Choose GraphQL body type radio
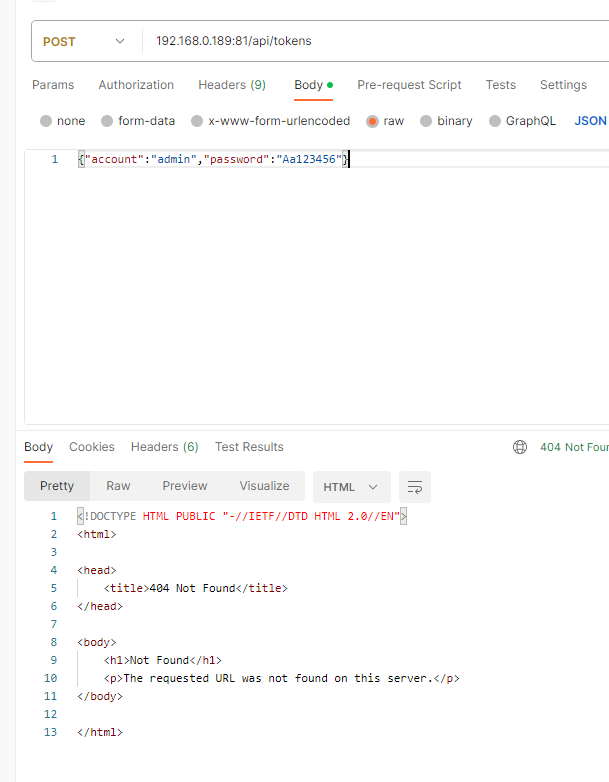This screenshot has height=782, width=609. click(x=495, y=121)
